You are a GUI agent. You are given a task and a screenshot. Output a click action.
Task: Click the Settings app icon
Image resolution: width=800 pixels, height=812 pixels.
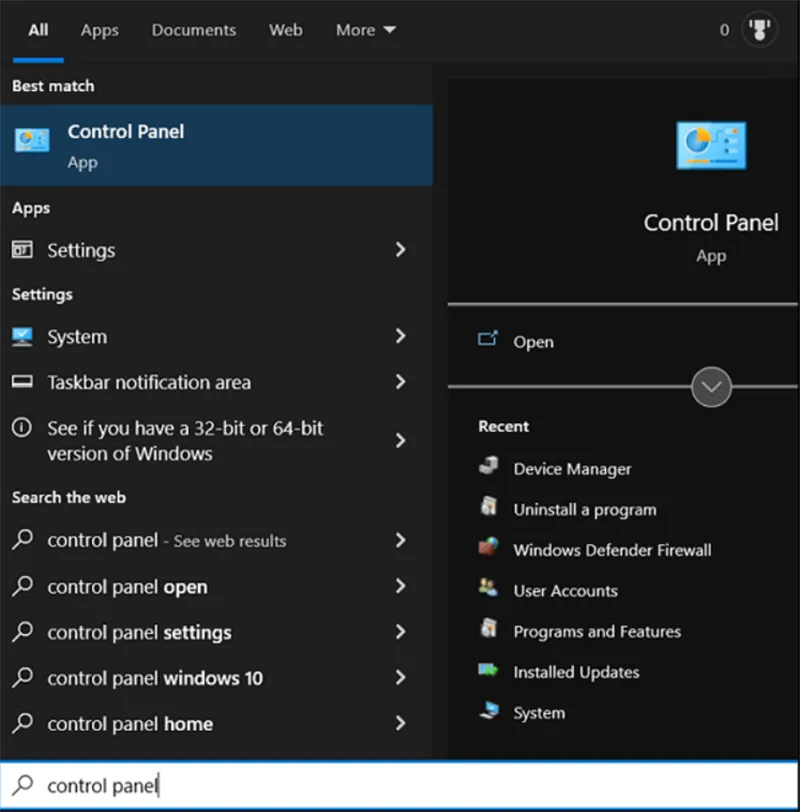22,250
